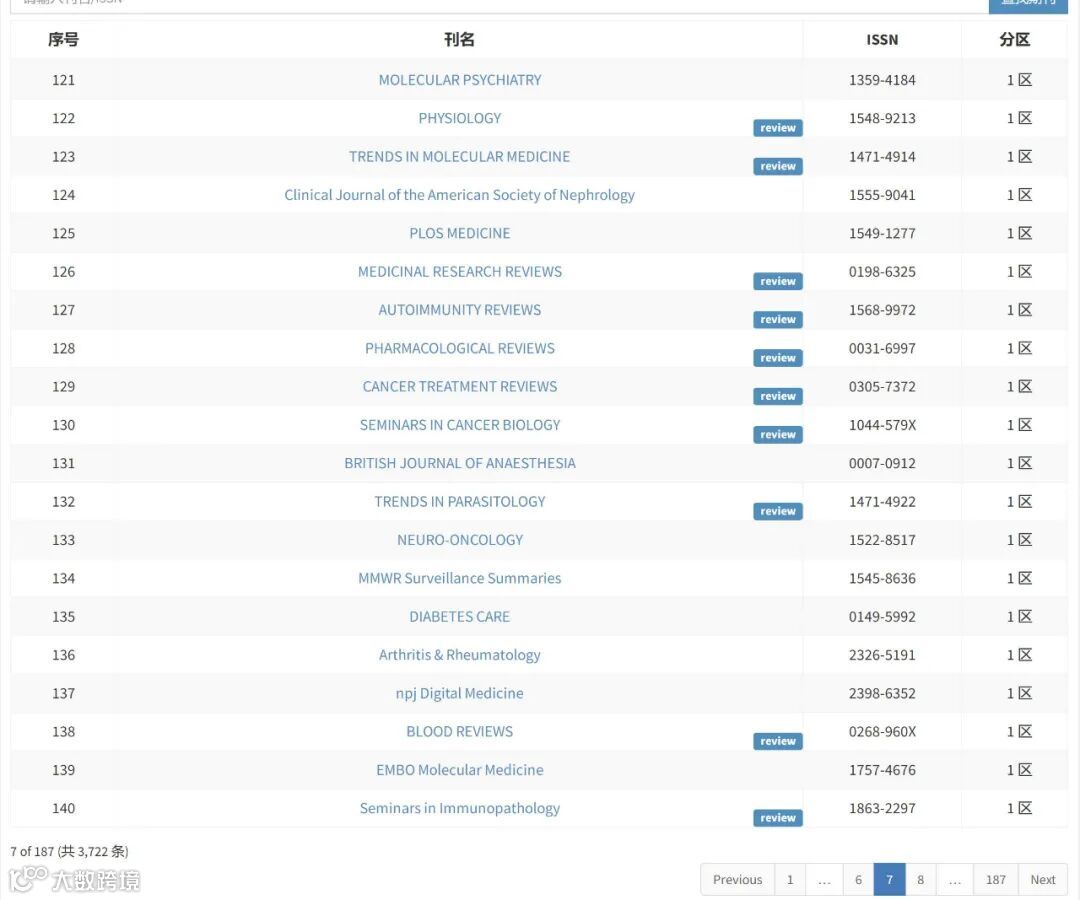This screenshot has width=1080, height=900.
Task: Click review badge on MEDICINAL RESEARCH REVIEWS row
Action: pos(778,282)
